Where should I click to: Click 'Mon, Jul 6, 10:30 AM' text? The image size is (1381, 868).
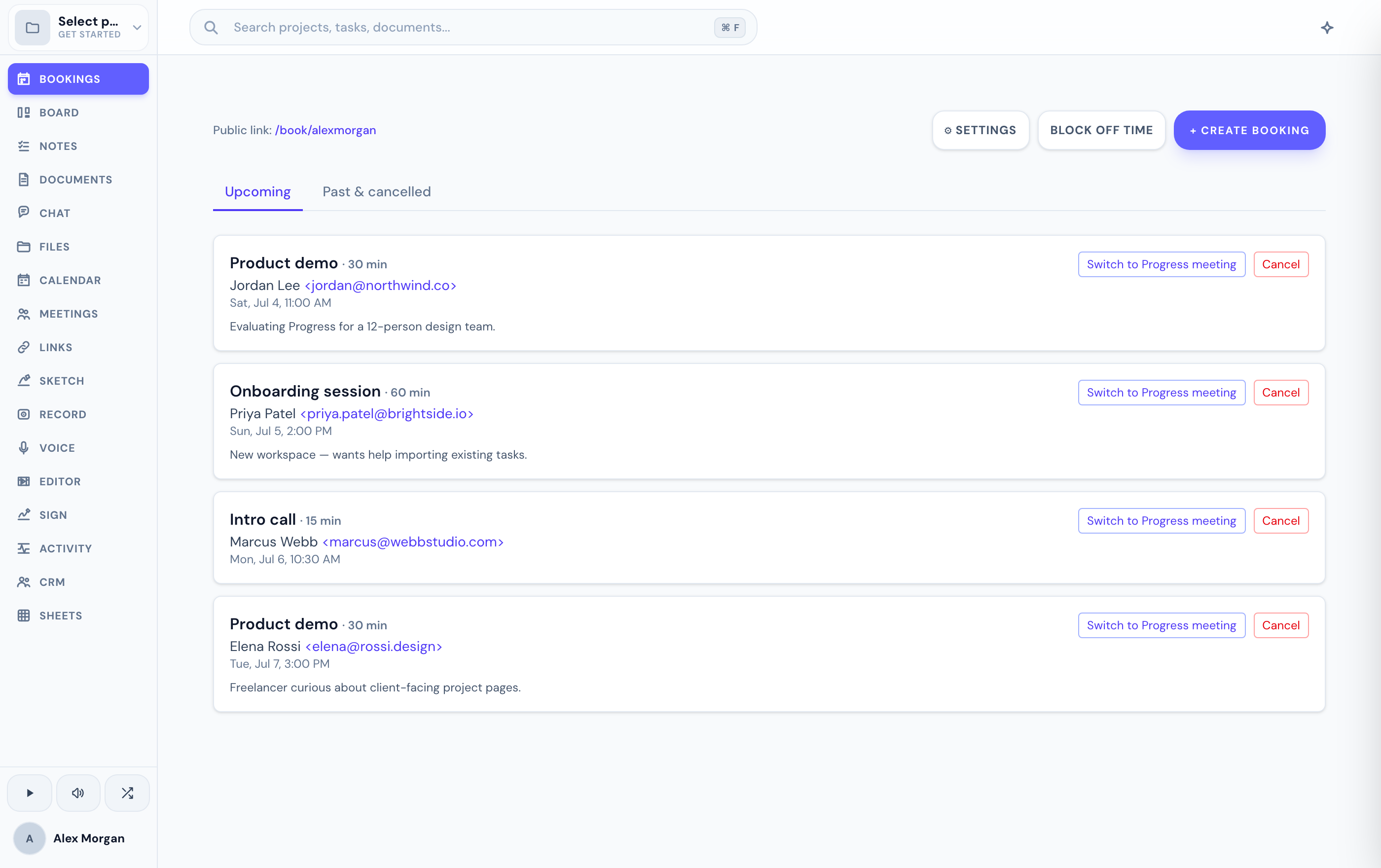(x=285, y=559)
